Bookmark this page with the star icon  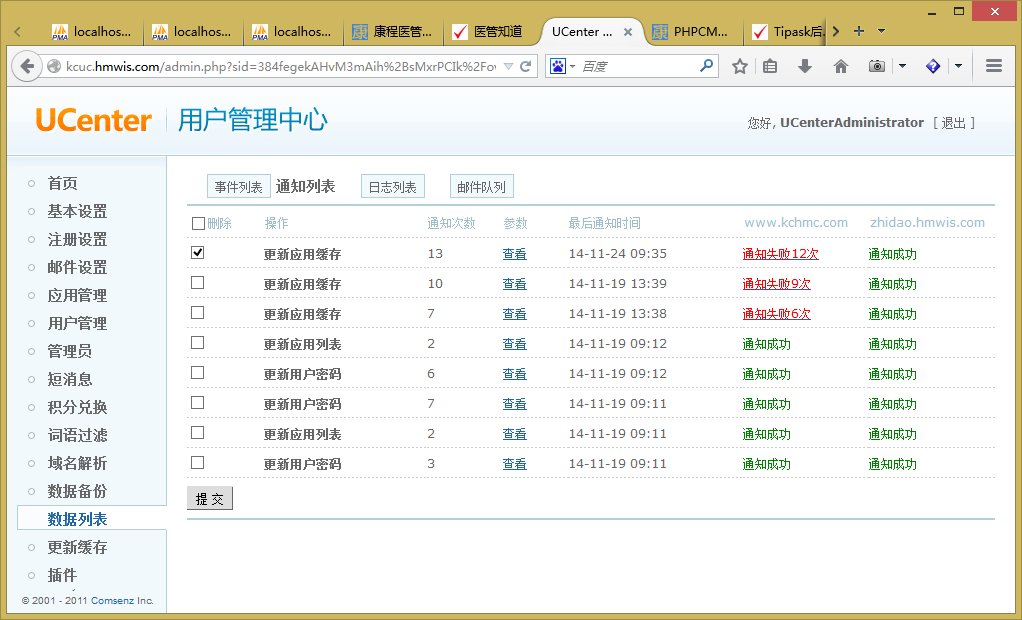click(x=740, y=66)
